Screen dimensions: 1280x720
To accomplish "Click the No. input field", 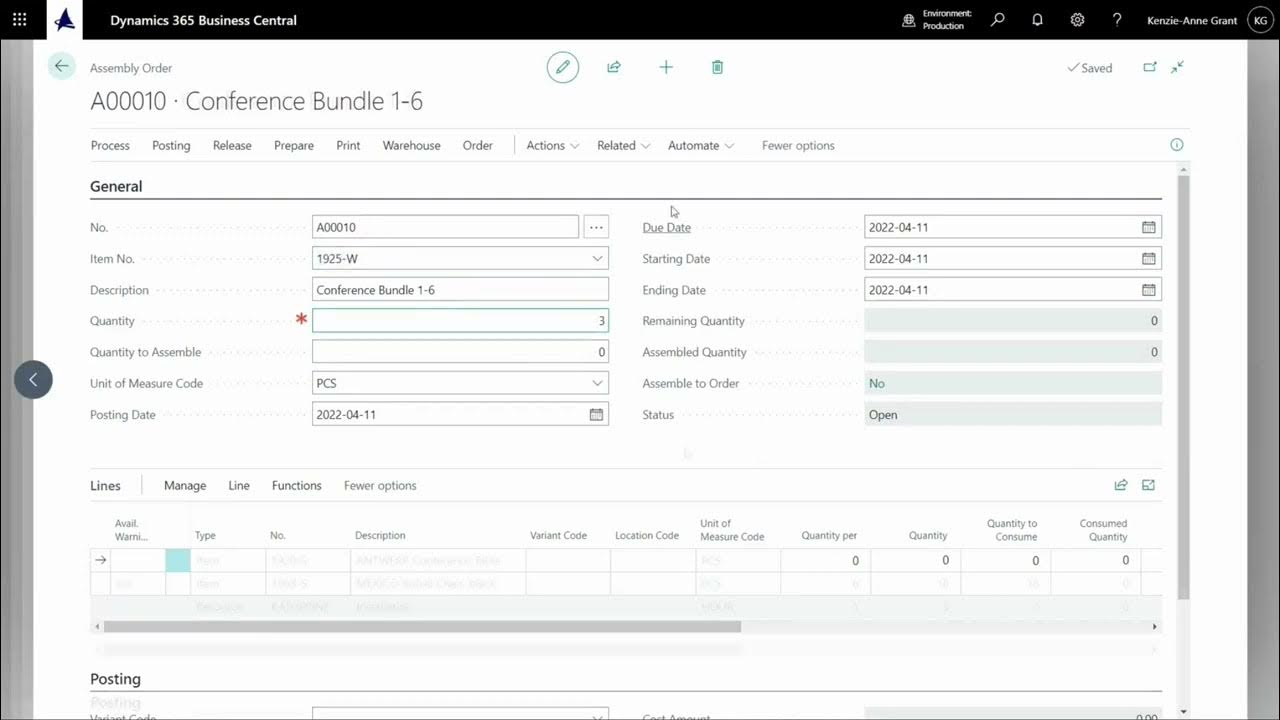I will pyautogui.click(x=445, y=227).
